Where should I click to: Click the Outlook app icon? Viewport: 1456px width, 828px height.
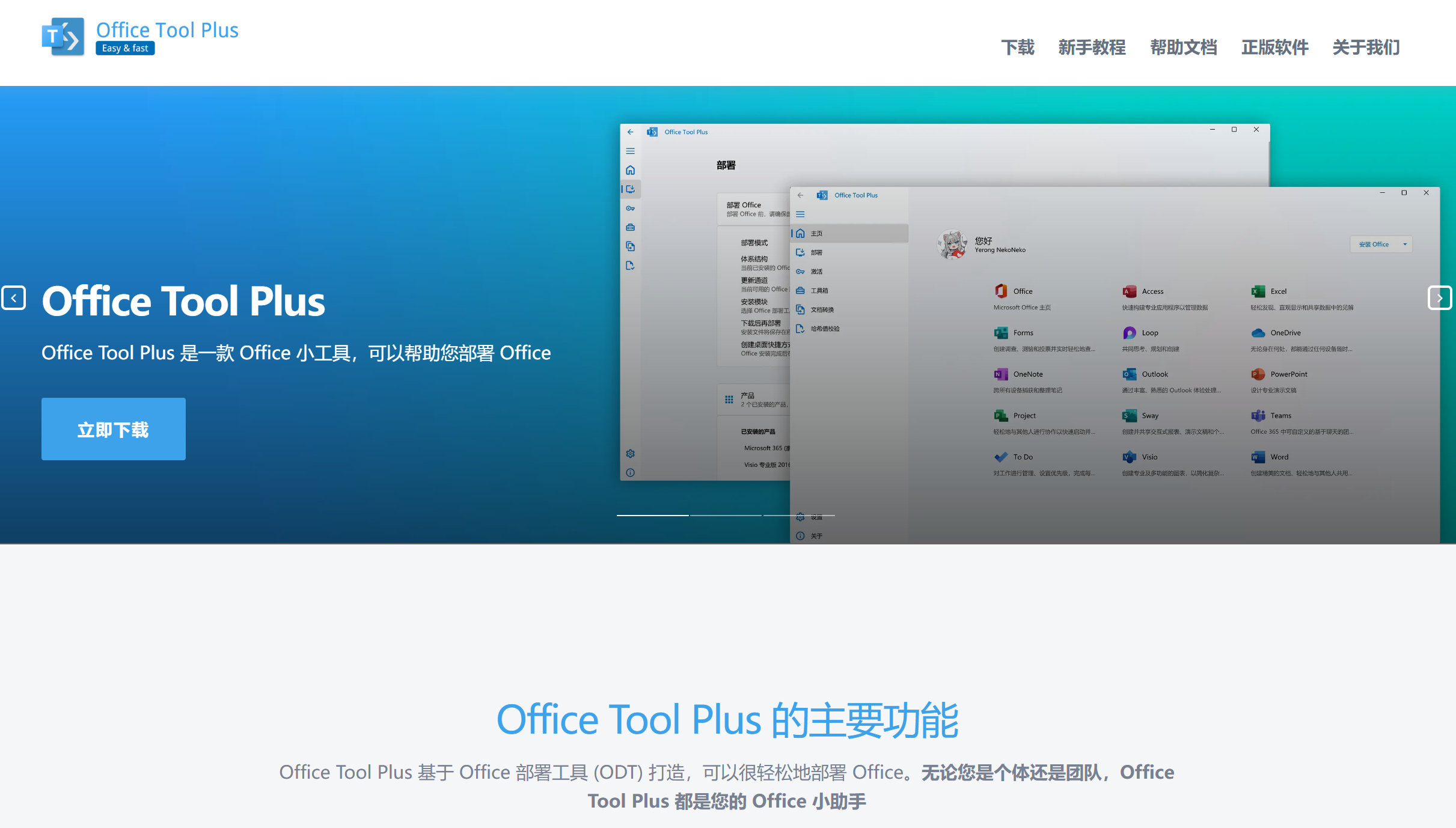click(x=1129, y=374)
